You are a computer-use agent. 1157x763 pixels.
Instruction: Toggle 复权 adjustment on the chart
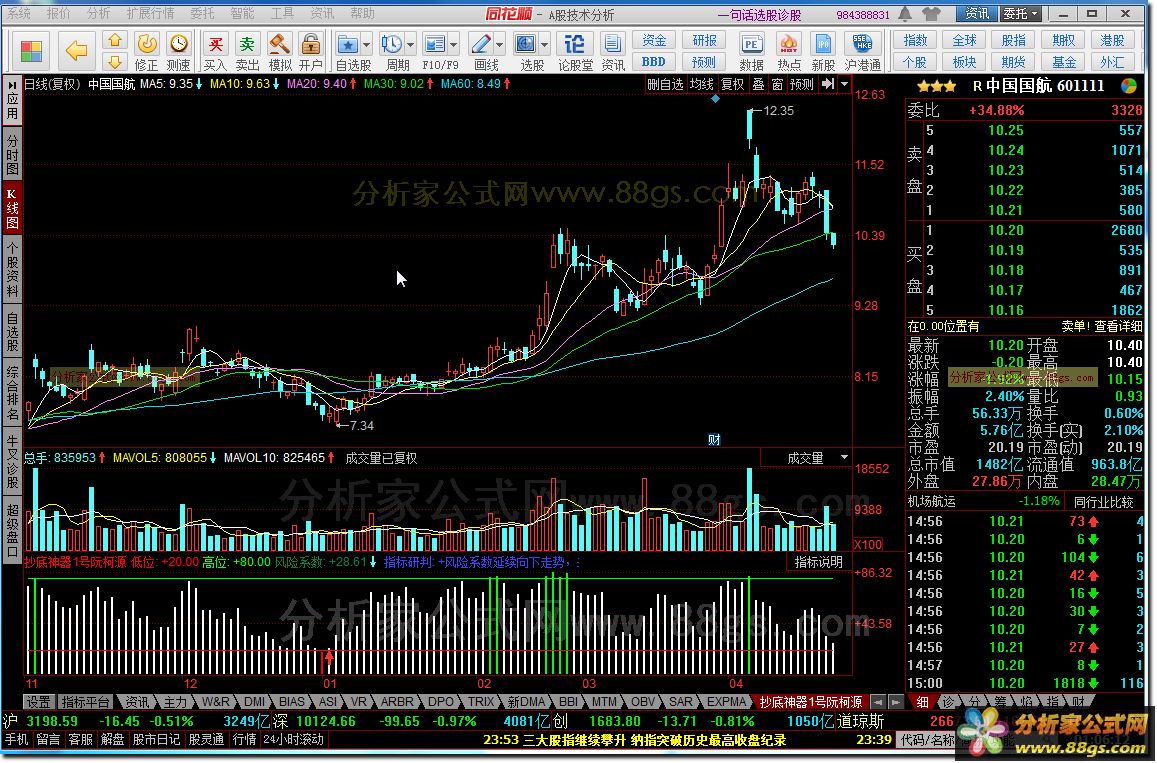pyautogui.click(x=732, y=85)
